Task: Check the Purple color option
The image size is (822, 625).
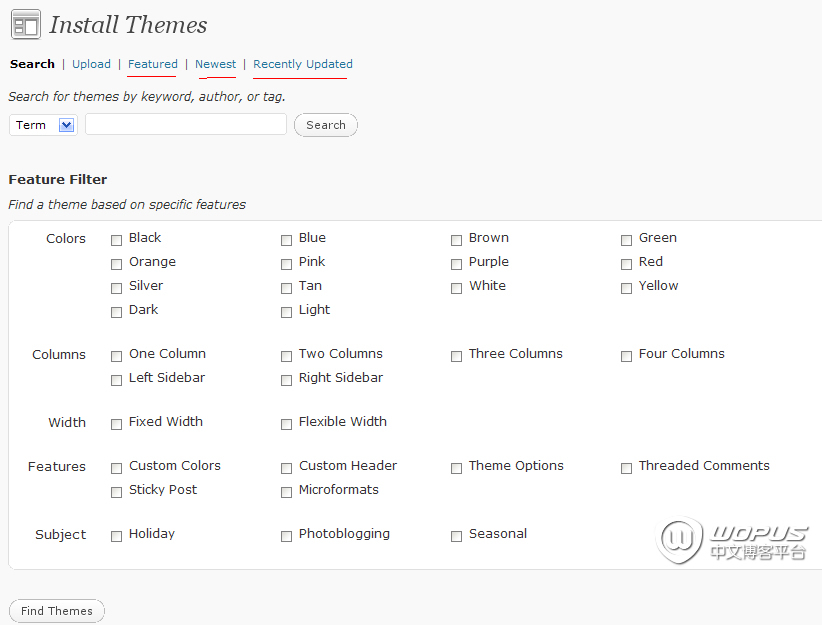Action: 457,264
